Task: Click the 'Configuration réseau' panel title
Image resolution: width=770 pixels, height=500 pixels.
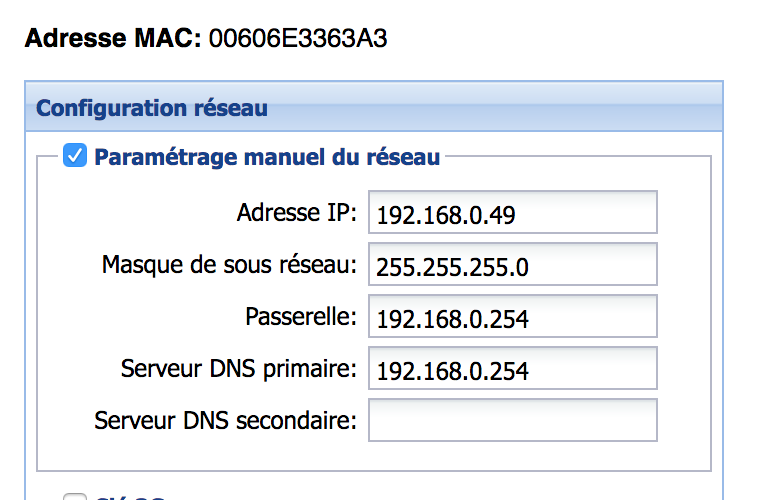Action: pos(152,108)
